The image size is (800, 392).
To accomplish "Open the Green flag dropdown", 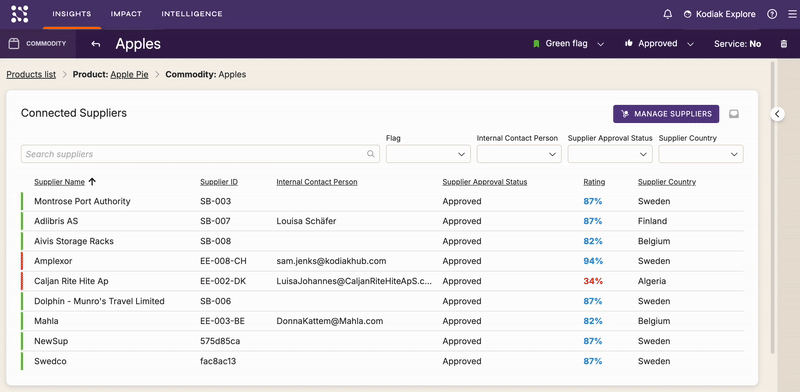I will point(569,44).
